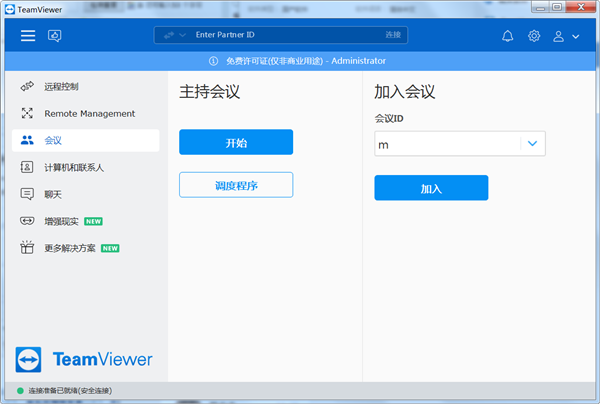Click NEW badge next to 增强现实
This screenshot has height=404, width=600.
tap(93, 222)
